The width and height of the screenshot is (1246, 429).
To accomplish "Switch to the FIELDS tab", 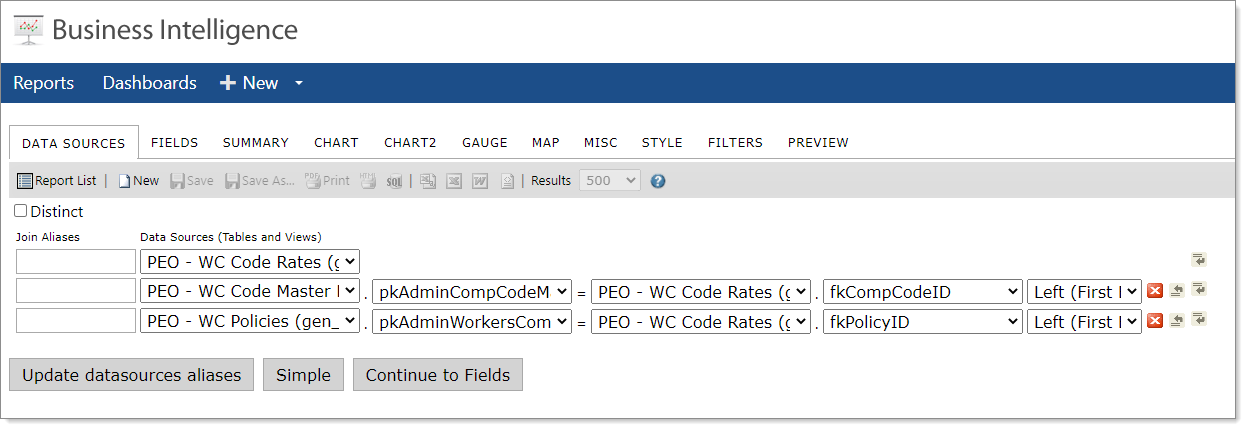I will [x=175, y=143].
